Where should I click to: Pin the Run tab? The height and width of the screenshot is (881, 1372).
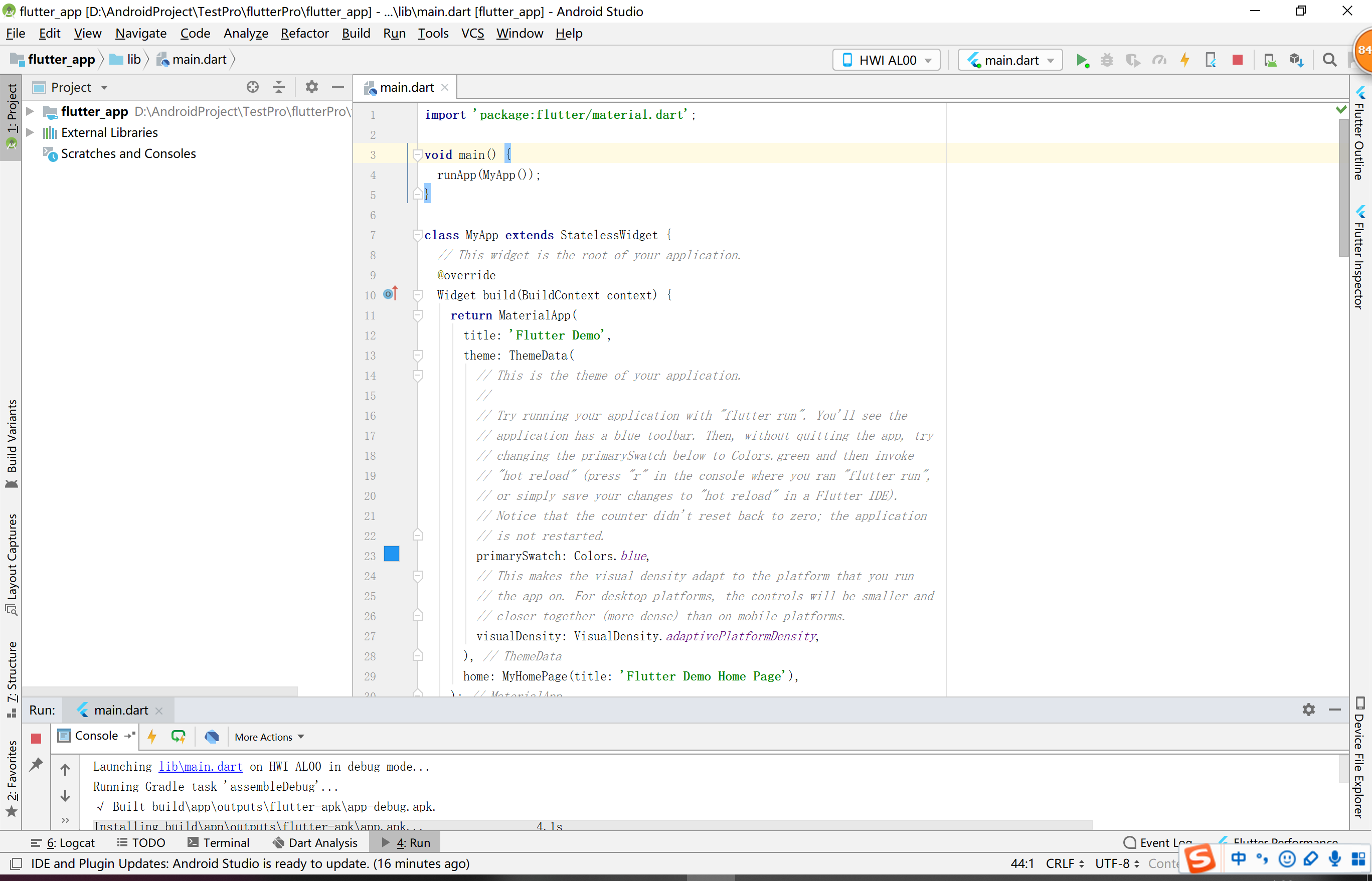tap(36, 764)
